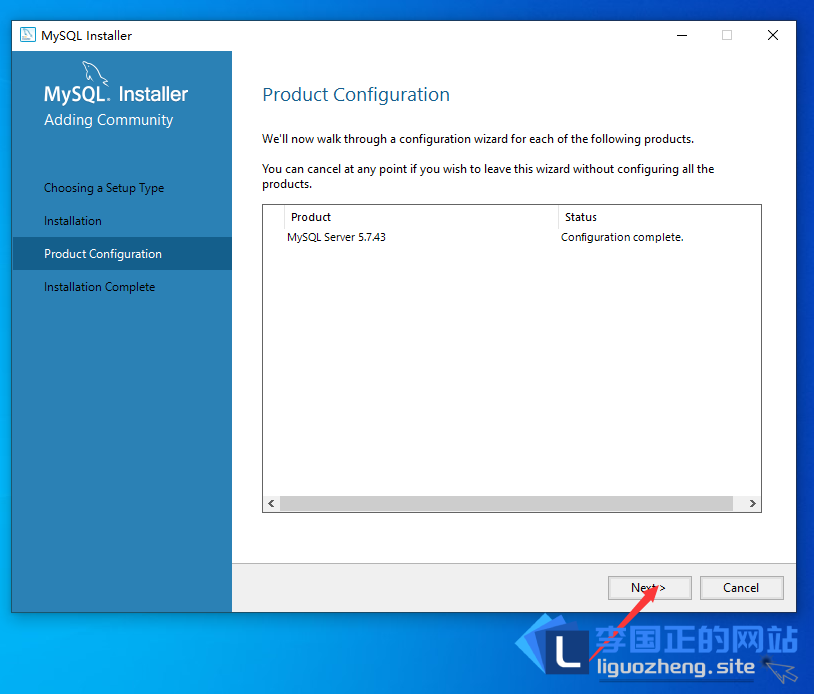Click the Product column header
Screen dimensions: 814x694
(x=421, y=217)
